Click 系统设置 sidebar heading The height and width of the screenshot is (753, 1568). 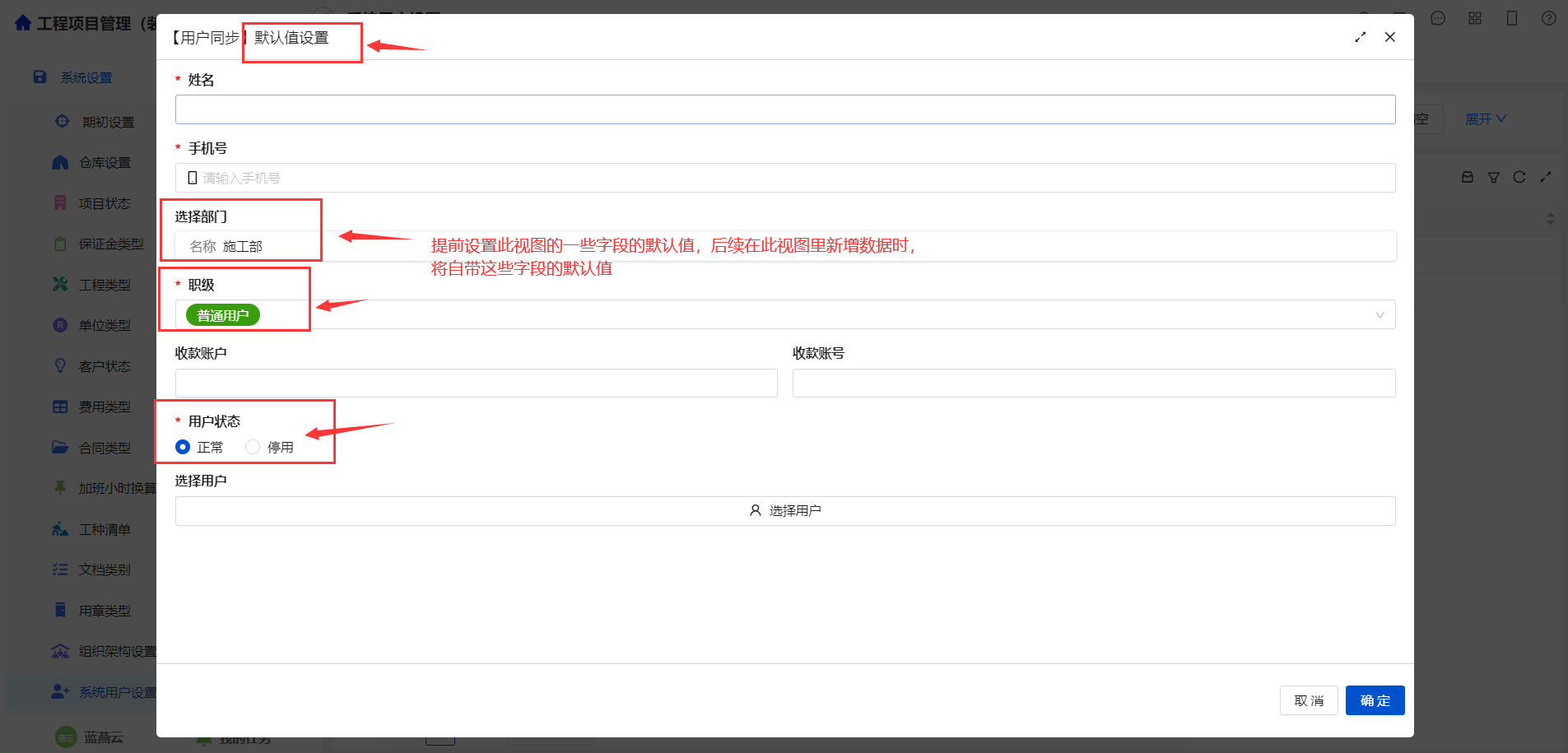[x=86, y=77]
